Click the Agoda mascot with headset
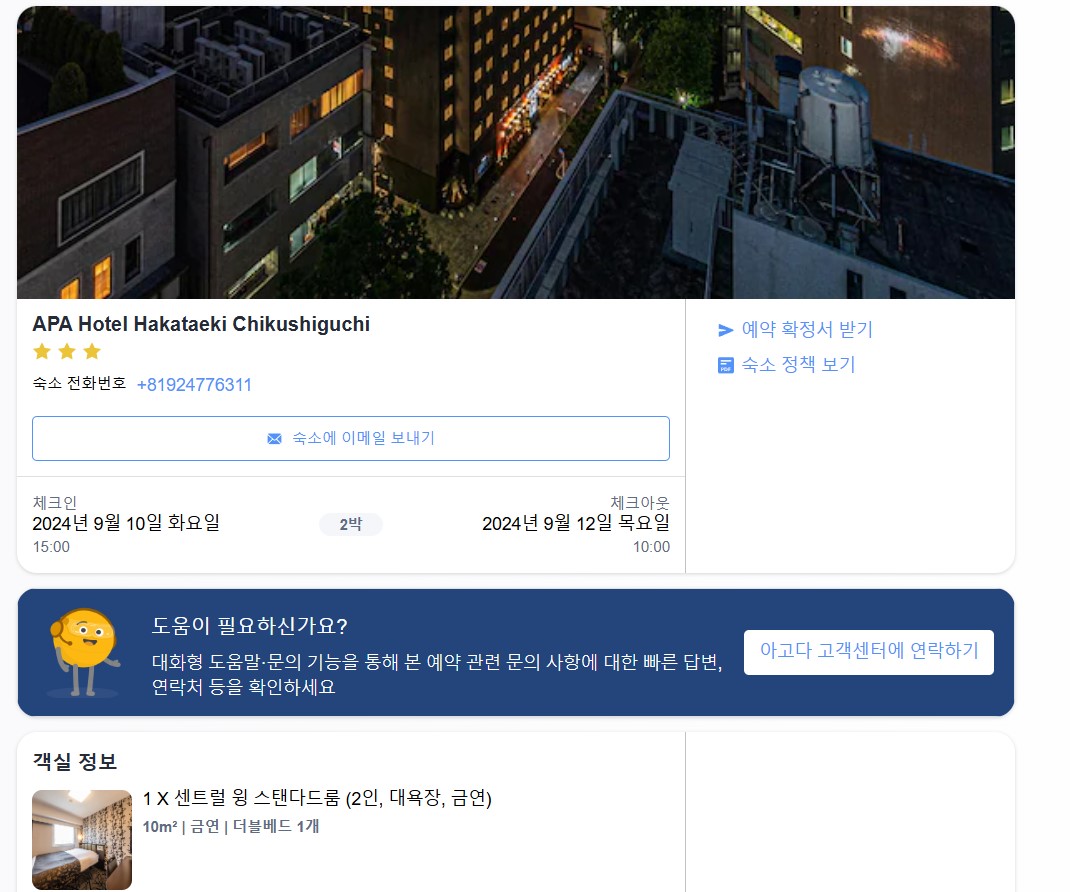 click(x=83, y=652)
